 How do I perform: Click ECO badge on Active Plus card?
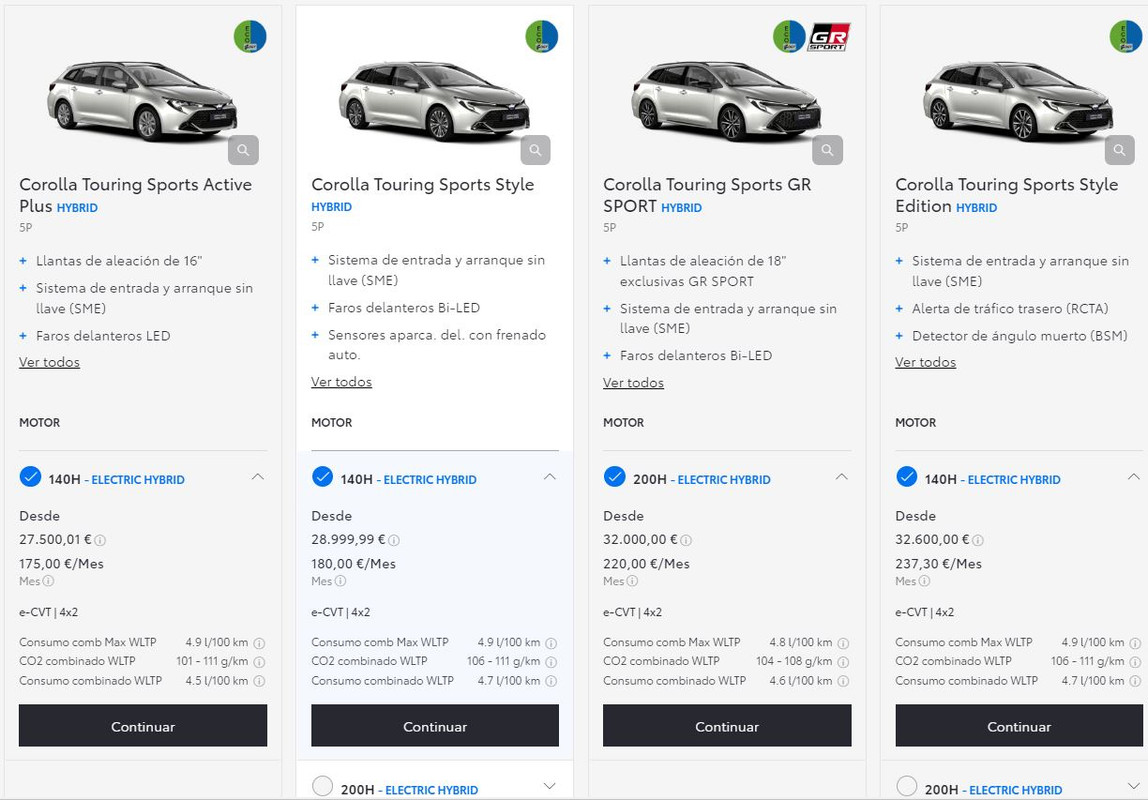(x=250, y=37)
